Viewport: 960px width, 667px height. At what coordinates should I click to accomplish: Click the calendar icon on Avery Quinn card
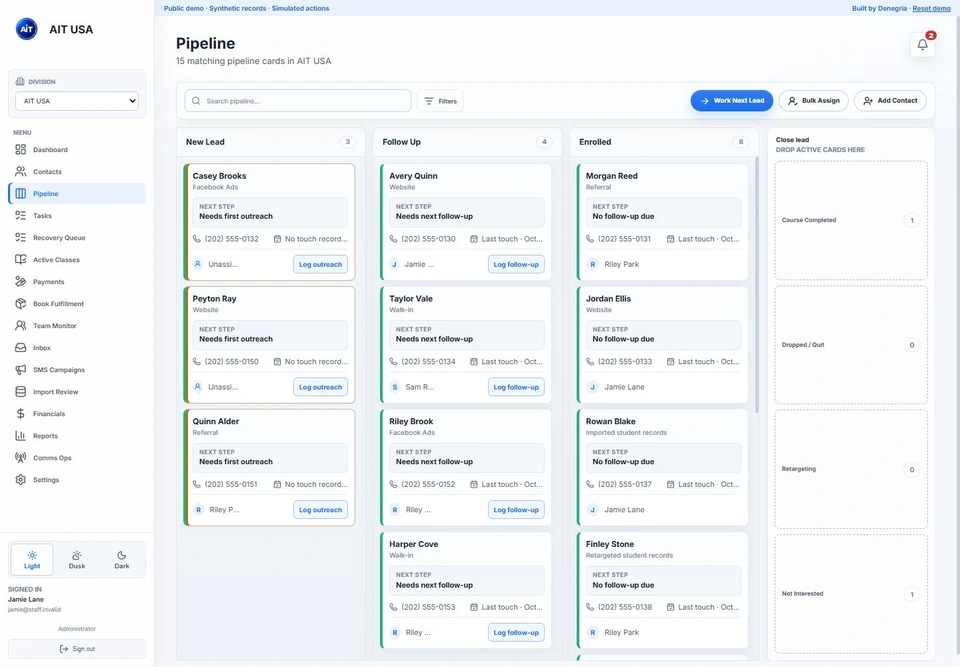point(474,239)
